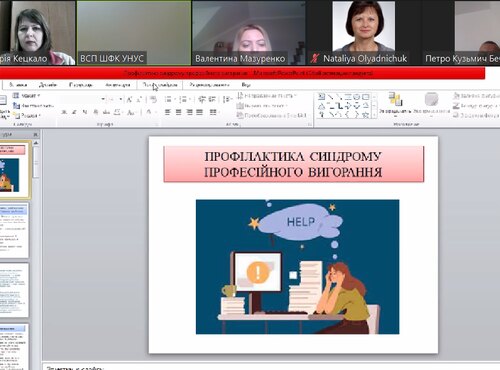
Task: Open Align Text options
Action: pyautogui.click(x=262, y=106)
